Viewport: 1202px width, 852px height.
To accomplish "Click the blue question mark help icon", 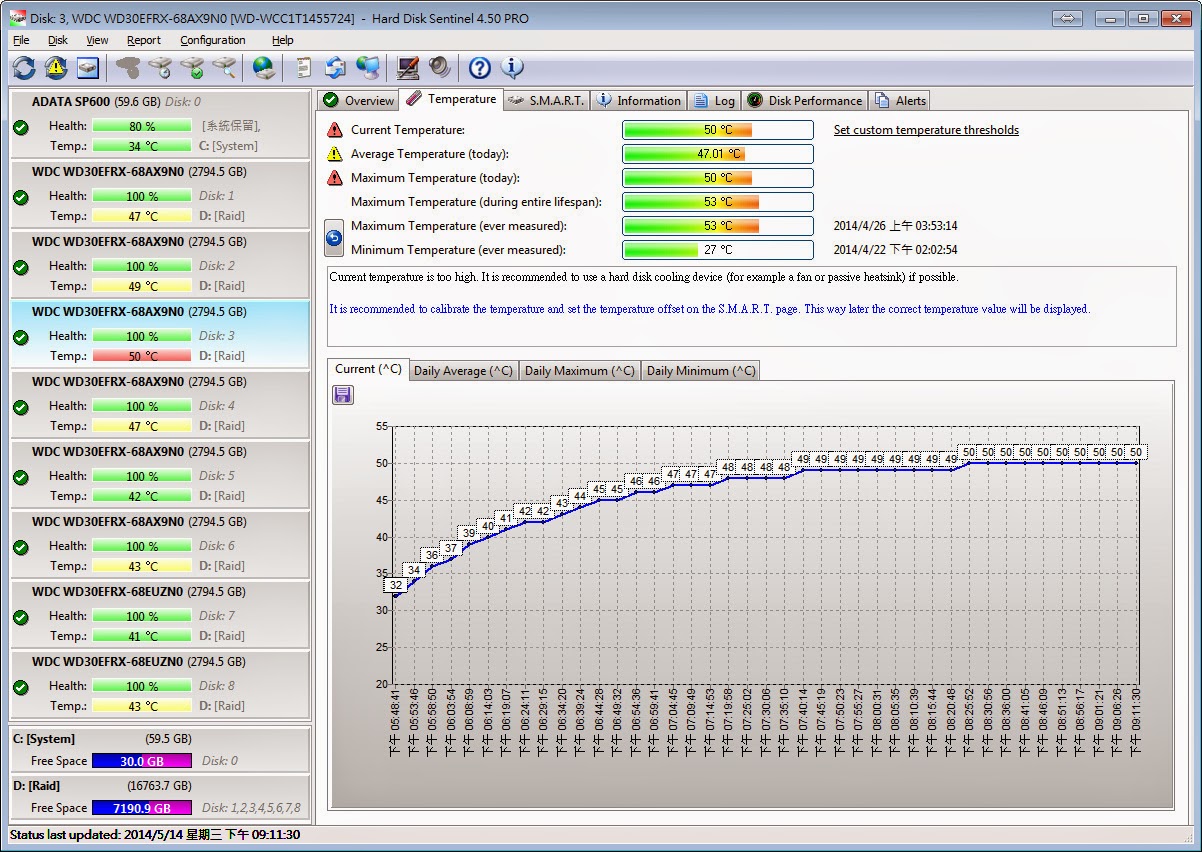I will (x=480, y=68).
